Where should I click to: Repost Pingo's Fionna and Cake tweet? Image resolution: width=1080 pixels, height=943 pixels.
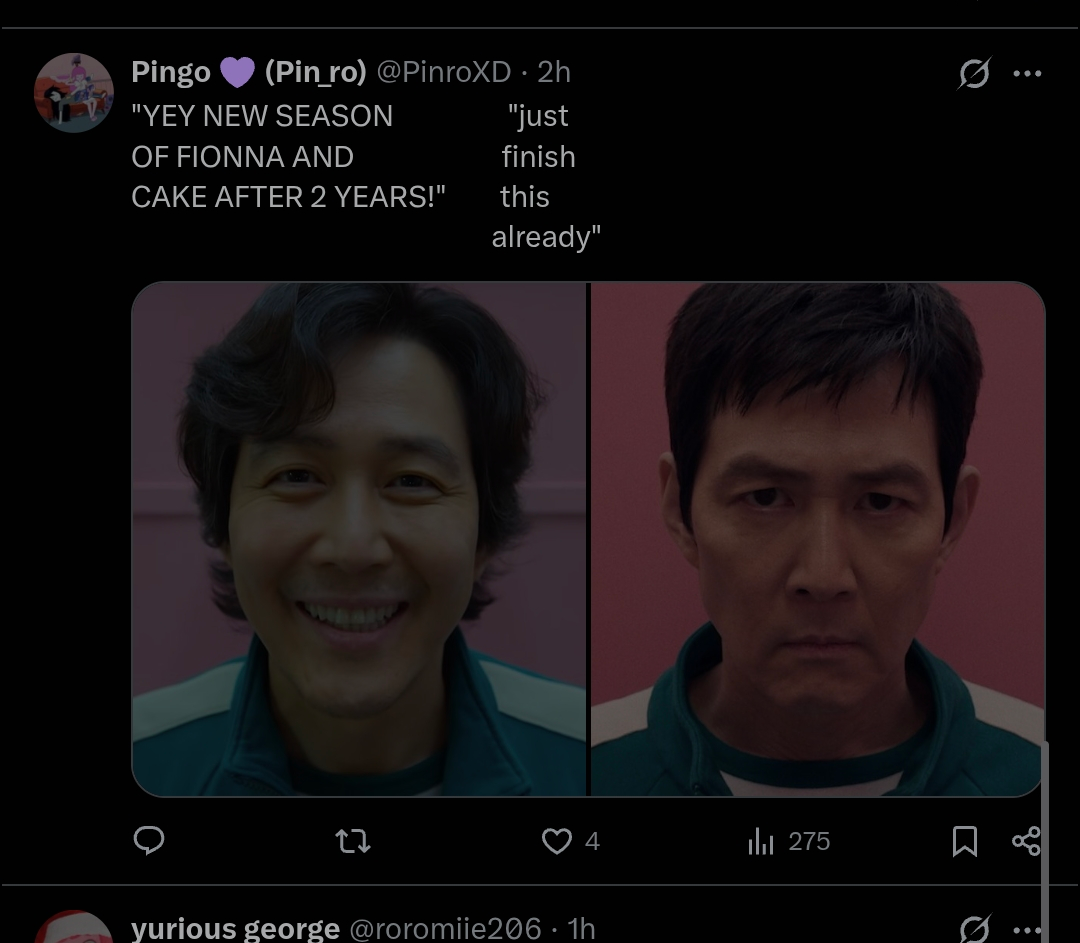click(x=353, y=841)
